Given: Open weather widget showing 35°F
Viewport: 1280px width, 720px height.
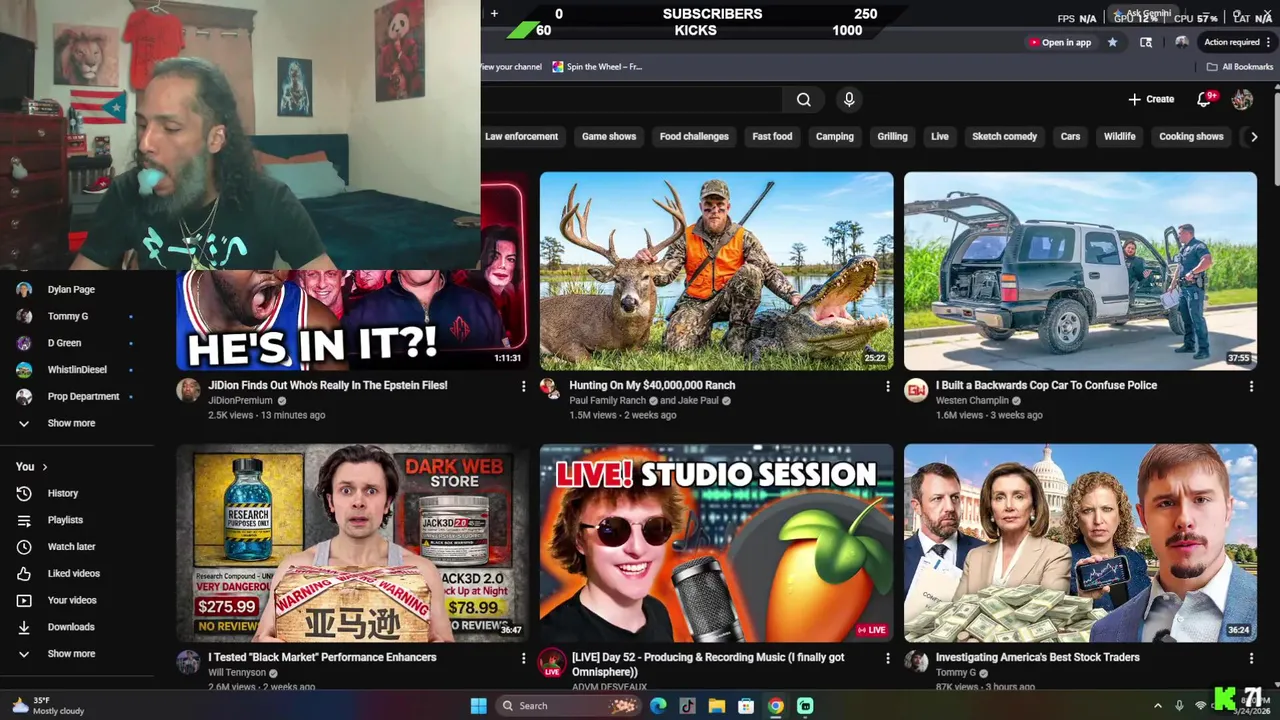Looking at the screenshot, I should click(48, 706).
